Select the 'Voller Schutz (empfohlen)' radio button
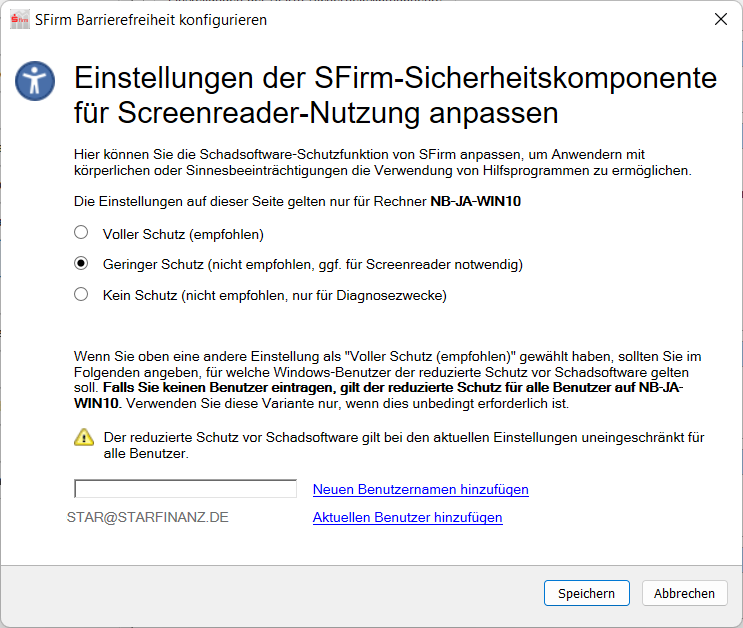This screenshot has width=743, height=628. click(x=81, y=232)
